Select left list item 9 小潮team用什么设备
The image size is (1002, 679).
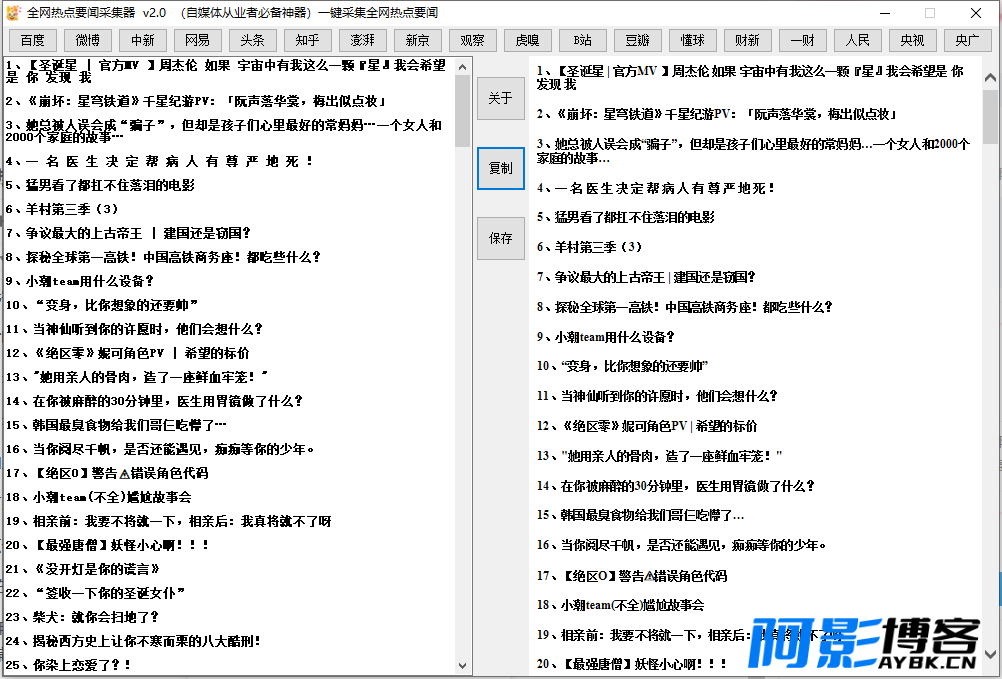click(80, 282)
